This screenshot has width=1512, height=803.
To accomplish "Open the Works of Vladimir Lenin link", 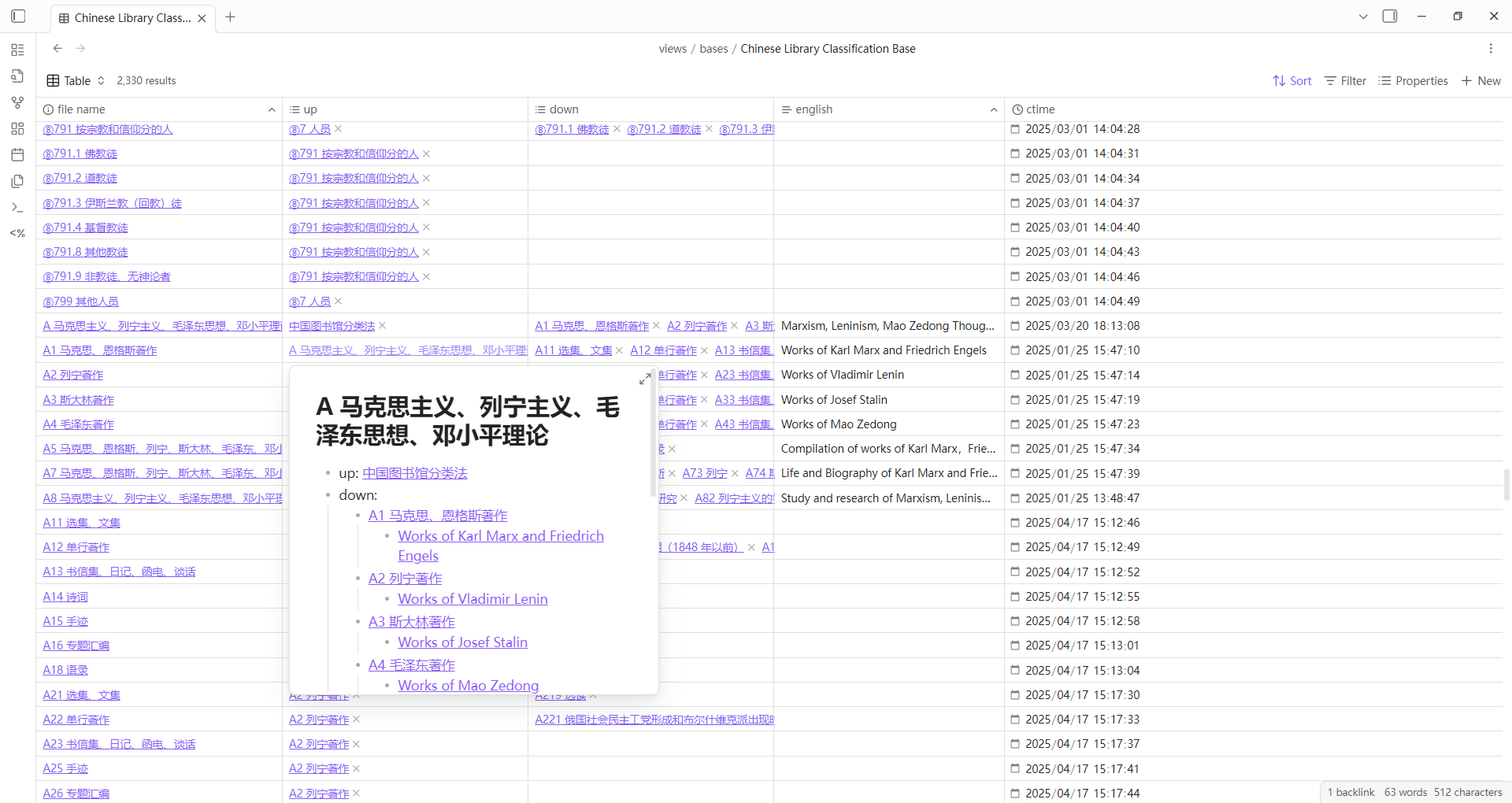I will click(x=472, y=599).
